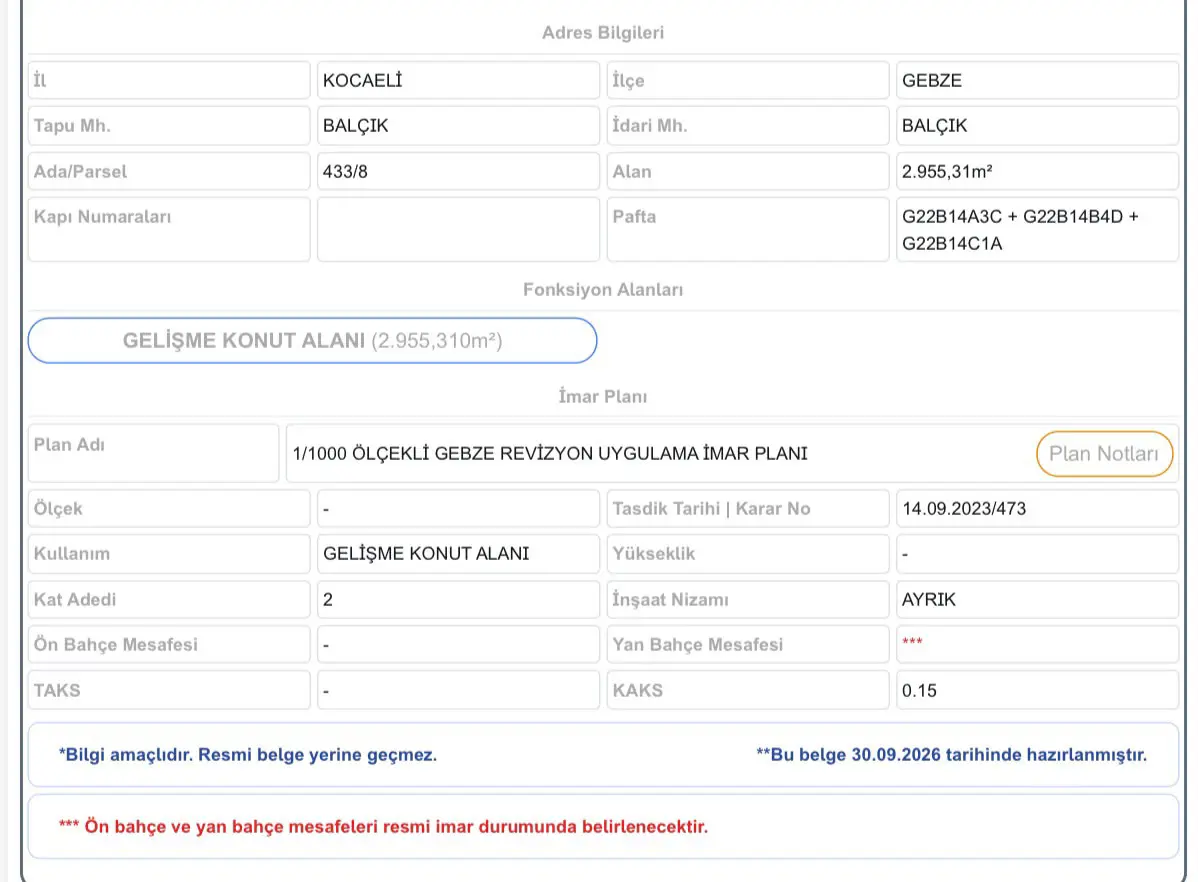Click the Plan Adı label
Screen dimensions: 1198x882
pos(70,445)
